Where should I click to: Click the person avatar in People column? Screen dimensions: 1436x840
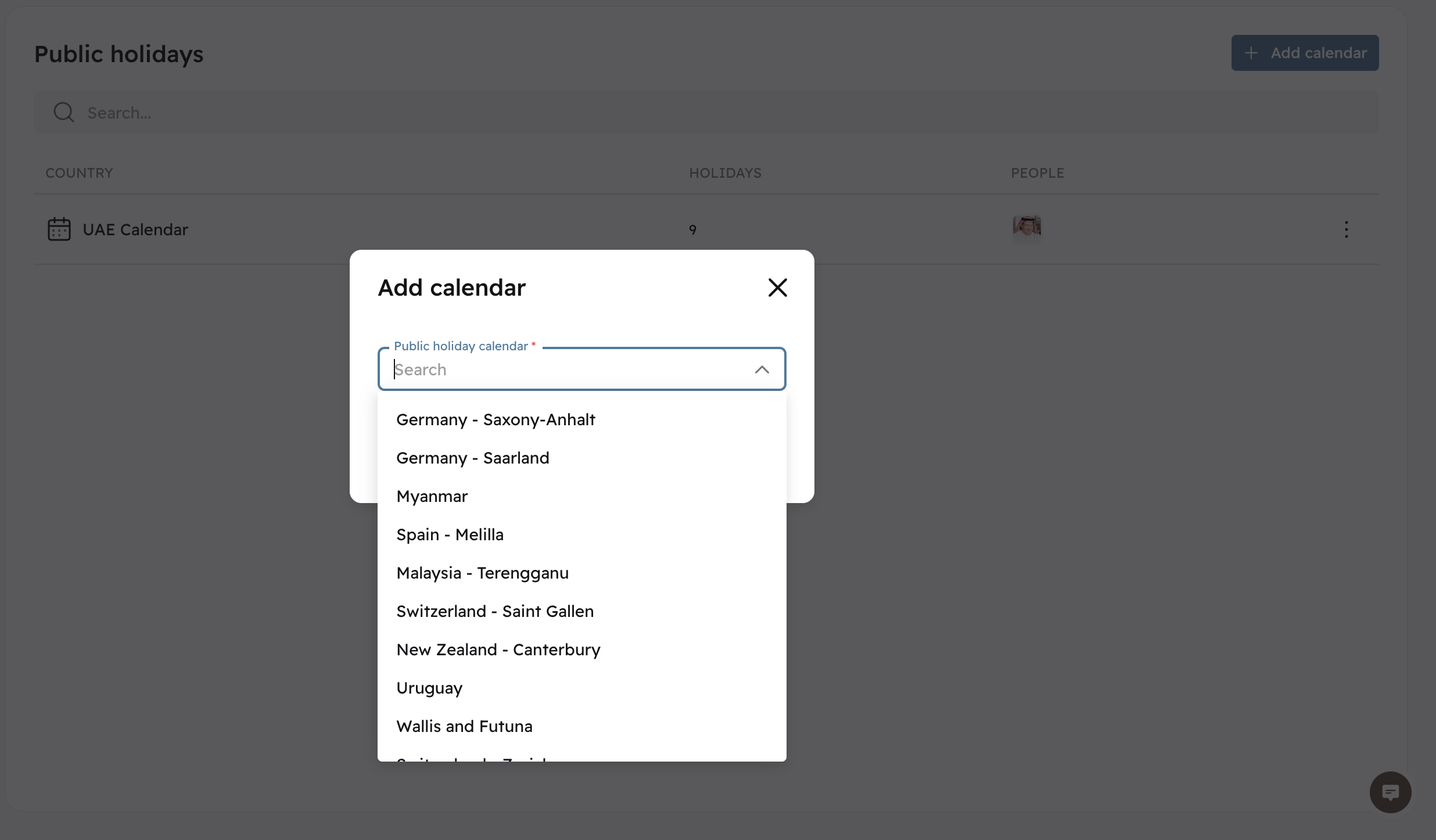1026,227
